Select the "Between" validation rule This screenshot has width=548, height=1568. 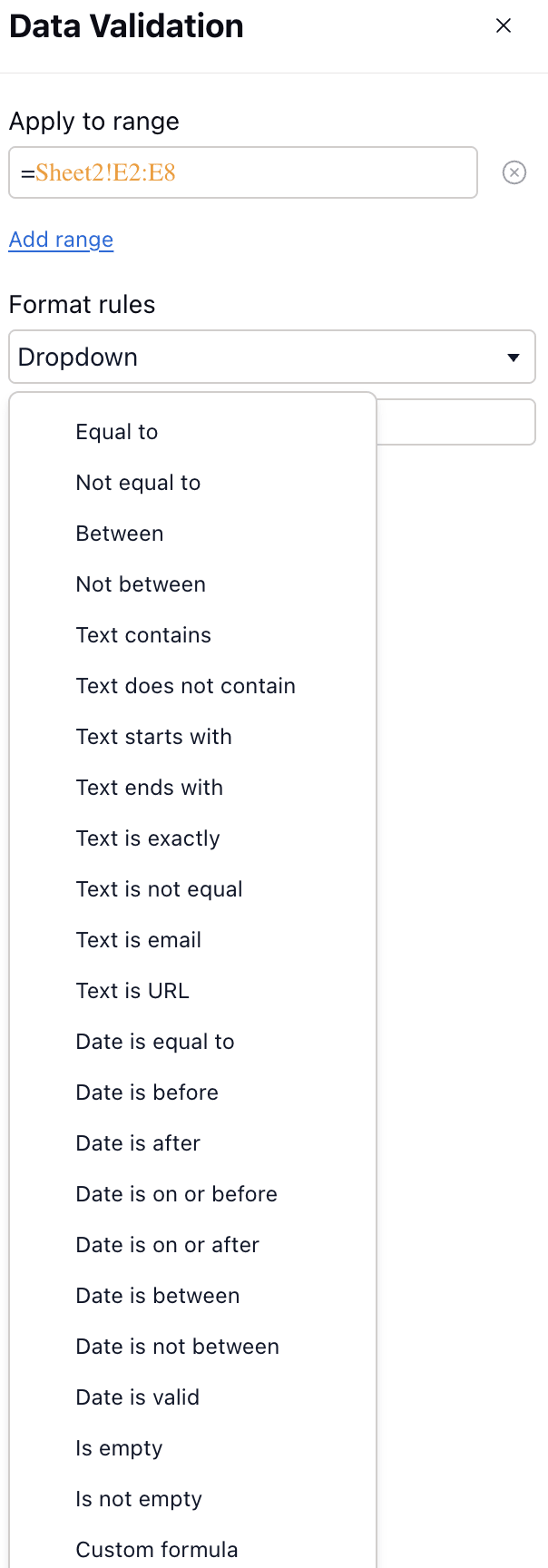119,533
